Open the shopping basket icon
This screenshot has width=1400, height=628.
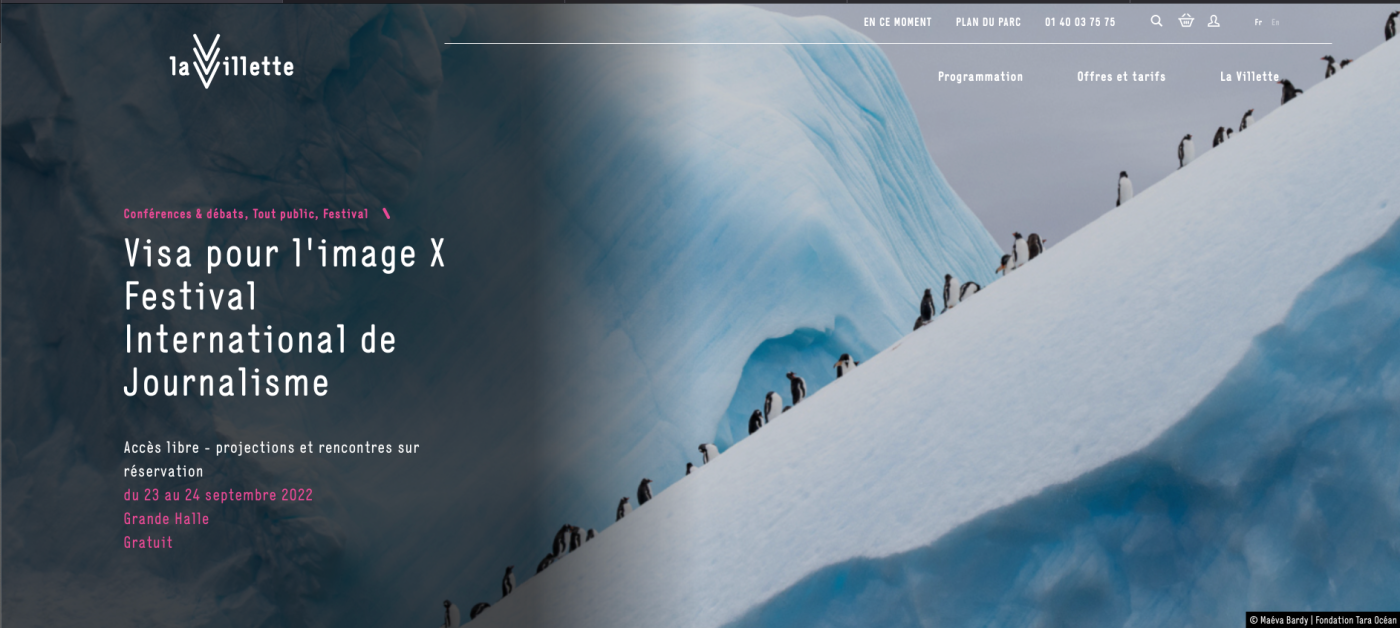(1186, 21)
